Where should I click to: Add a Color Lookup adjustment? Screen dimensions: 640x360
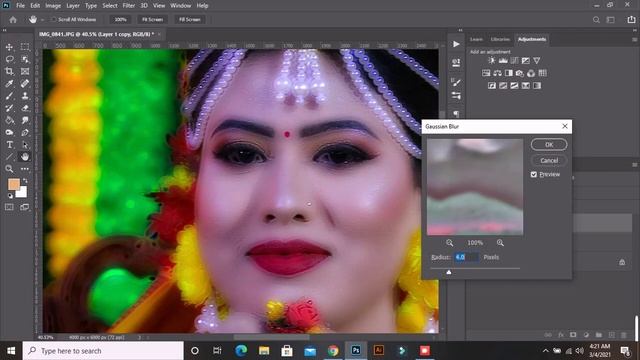542,73
